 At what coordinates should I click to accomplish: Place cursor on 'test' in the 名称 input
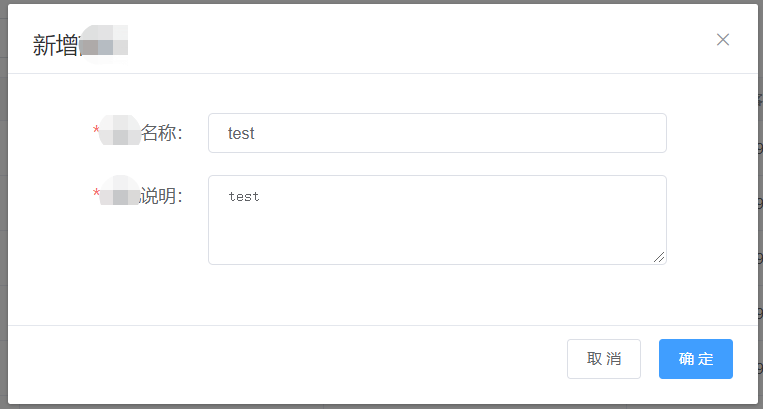241,133
